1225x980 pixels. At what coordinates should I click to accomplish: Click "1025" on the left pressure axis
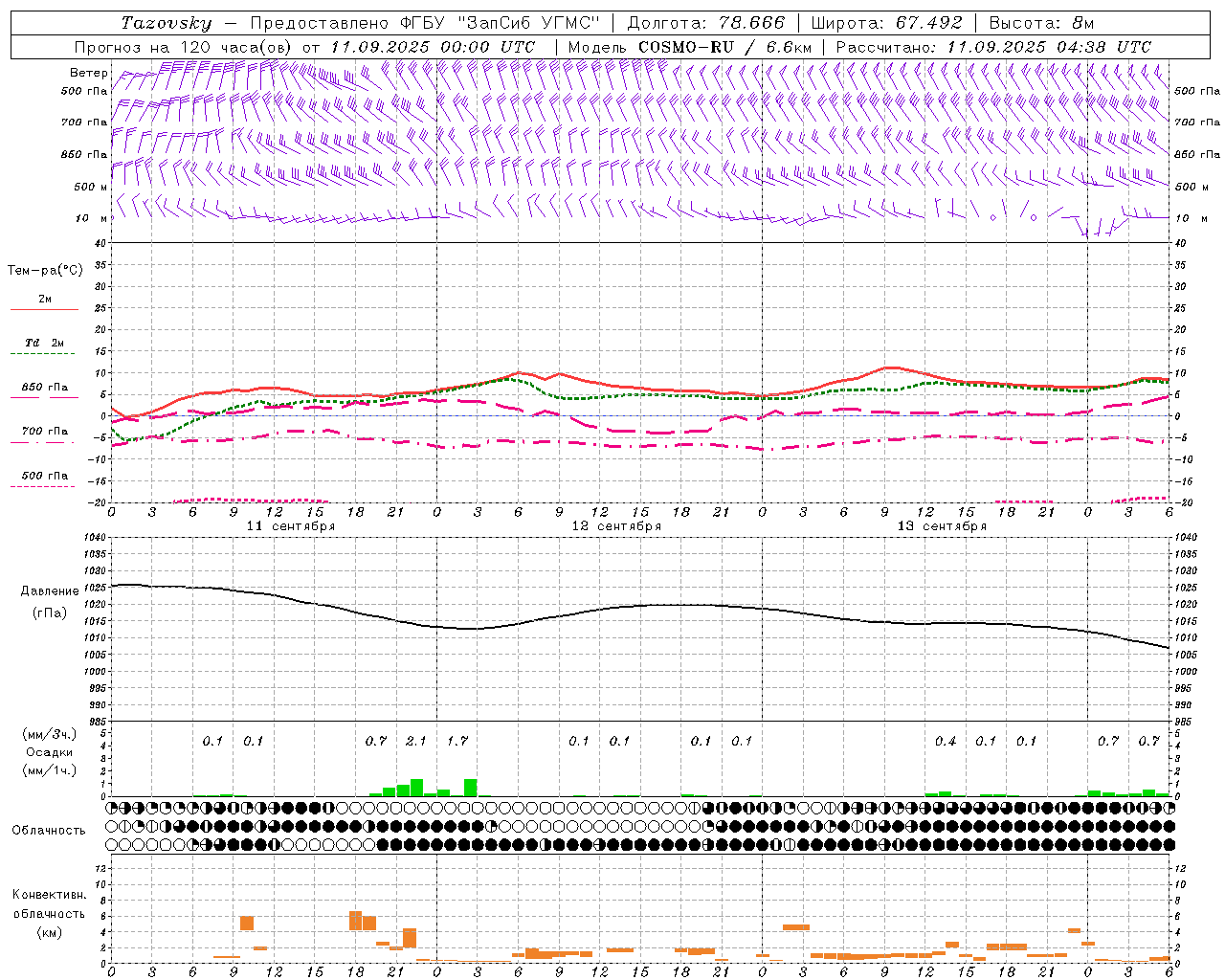pyautogui.click(x=95, y=588)
